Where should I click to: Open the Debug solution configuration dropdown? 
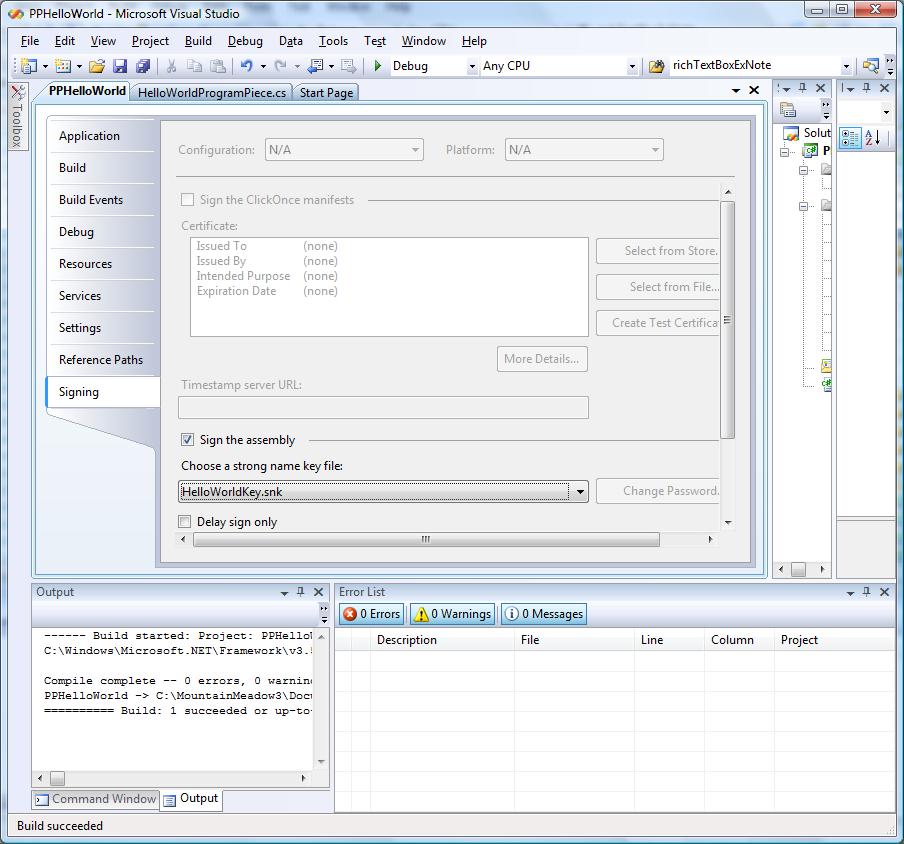pyautogui.click(x=472, y=66)
